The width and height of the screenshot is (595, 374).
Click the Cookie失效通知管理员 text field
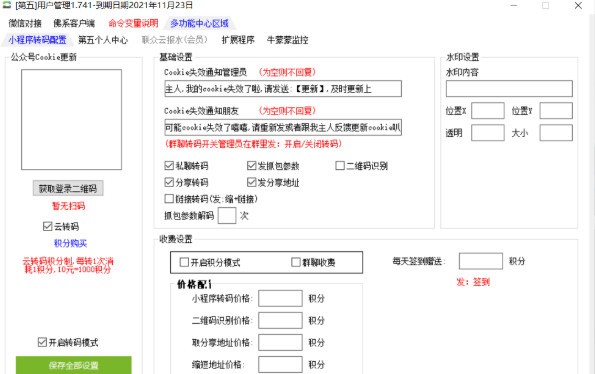point(283,88)
